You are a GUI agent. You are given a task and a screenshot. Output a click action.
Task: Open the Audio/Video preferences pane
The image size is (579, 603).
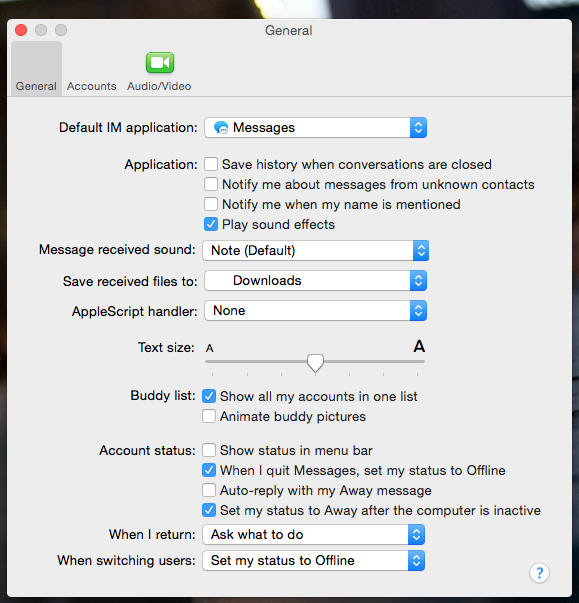[x=159, y=72]
